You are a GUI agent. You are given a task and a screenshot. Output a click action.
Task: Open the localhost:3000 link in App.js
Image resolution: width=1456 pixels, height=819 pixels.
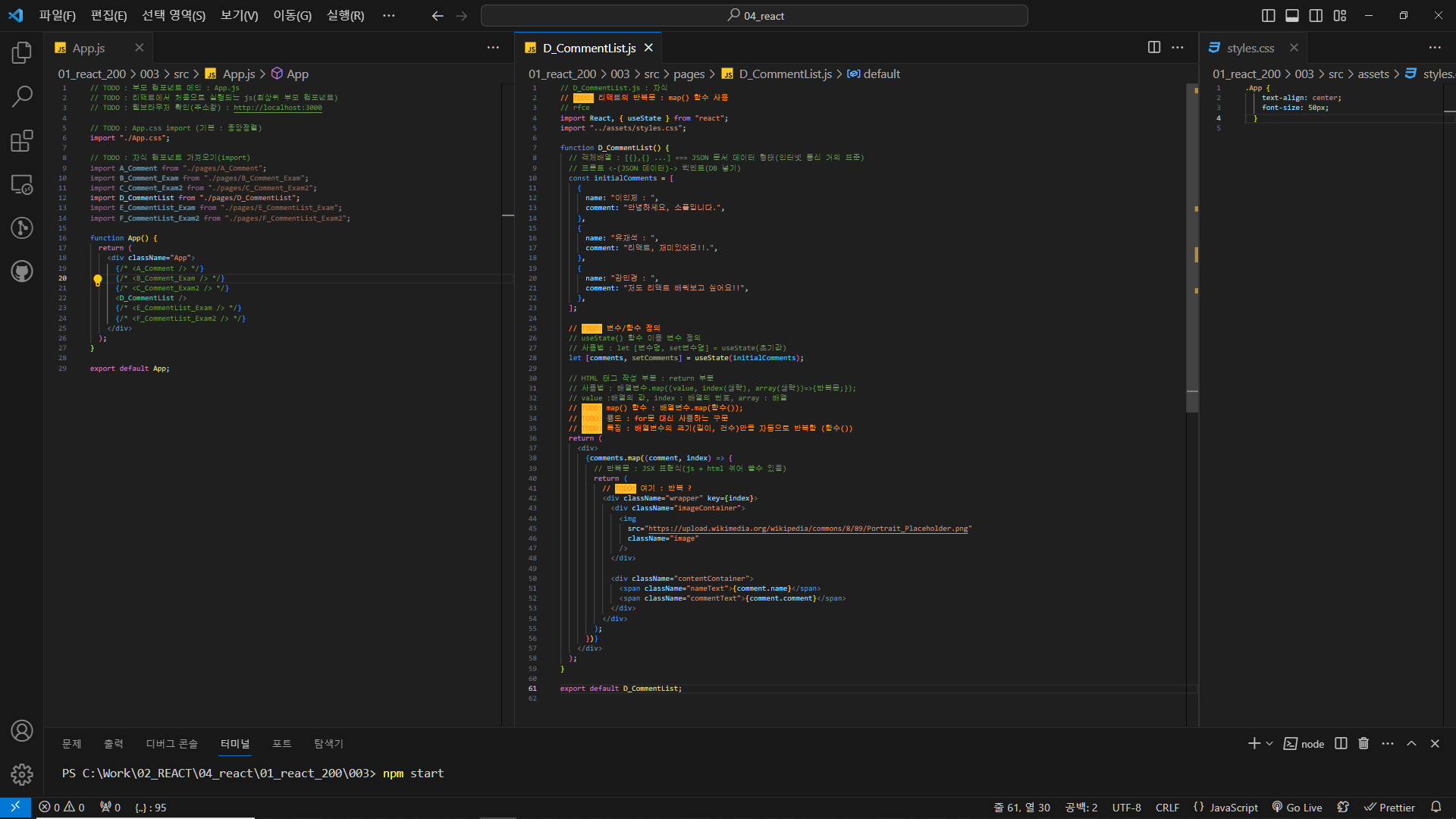pos(278,108)
